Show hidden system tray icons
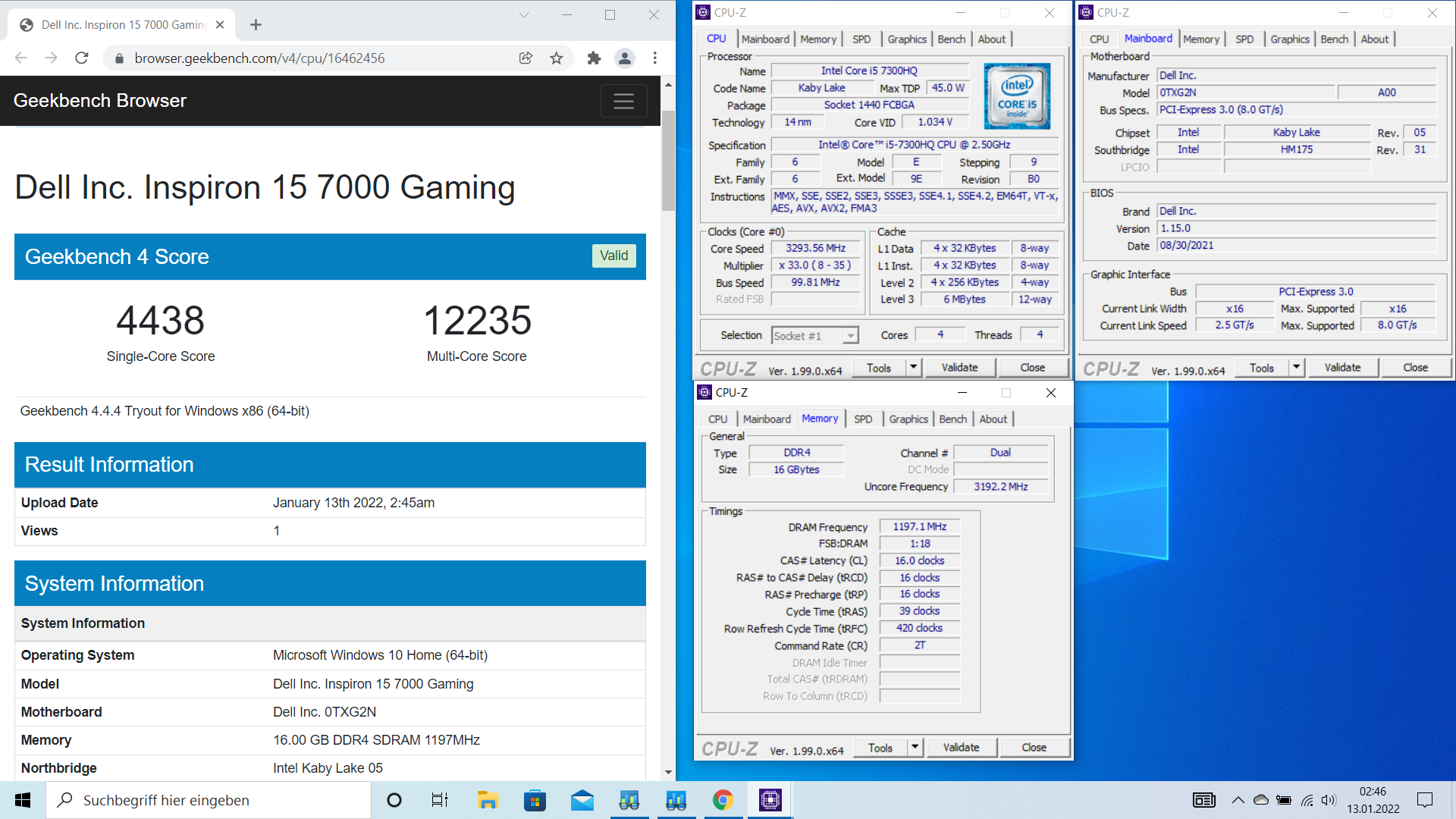Viewport: 1456px width, 819px height. coord(1238,800)
